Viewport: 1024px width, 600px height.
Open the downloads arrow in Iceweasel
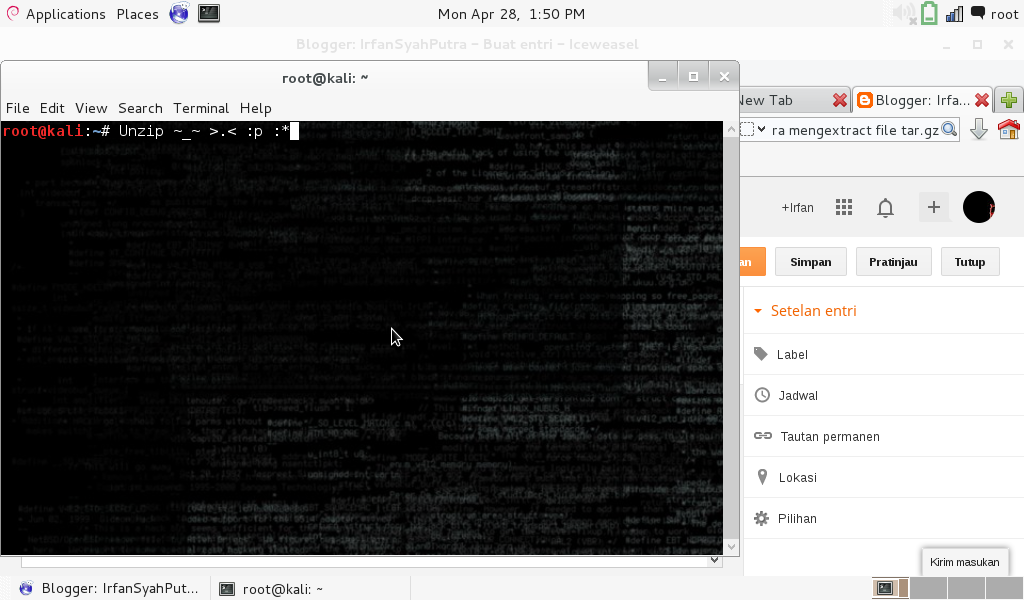pyautogui.click(x=978, y=129)
